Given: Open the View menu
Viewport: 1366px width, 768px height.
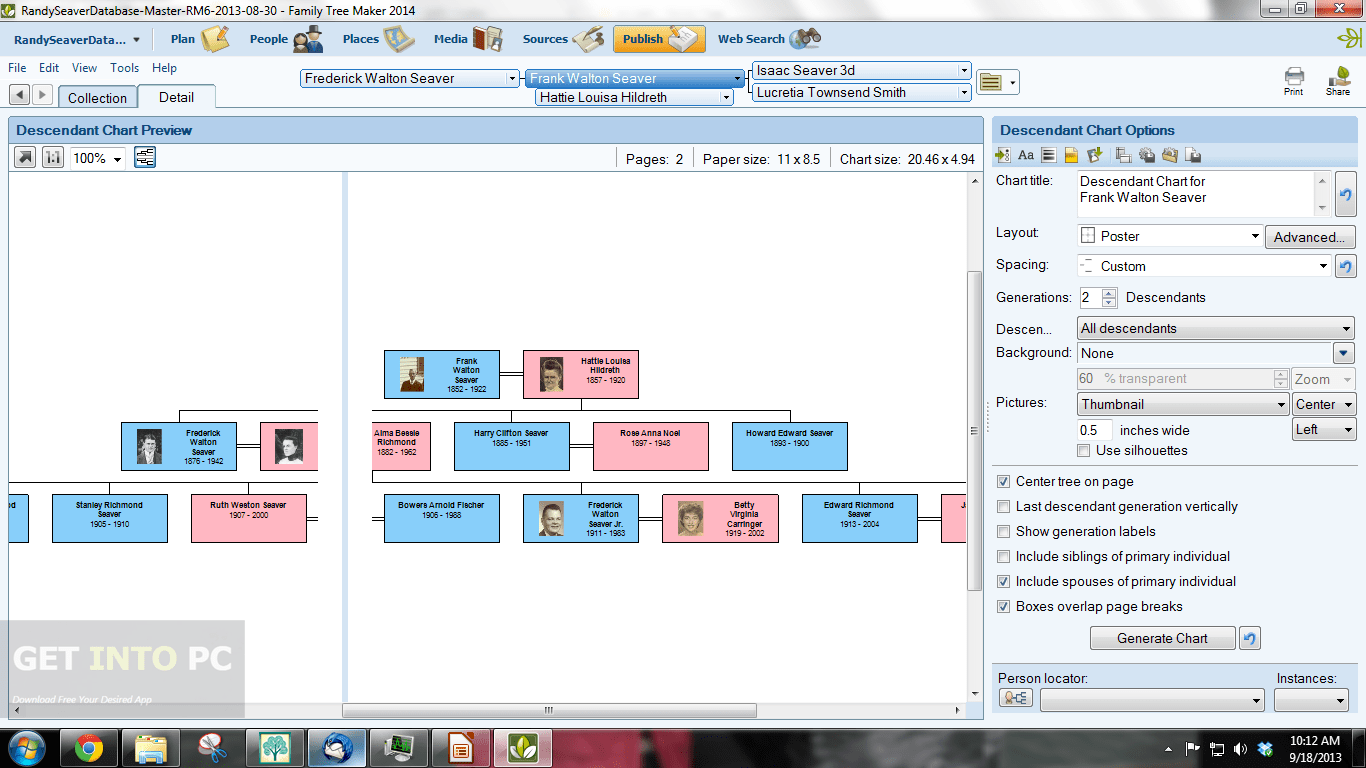Looking at the screenshot, I should coord(84,68).
